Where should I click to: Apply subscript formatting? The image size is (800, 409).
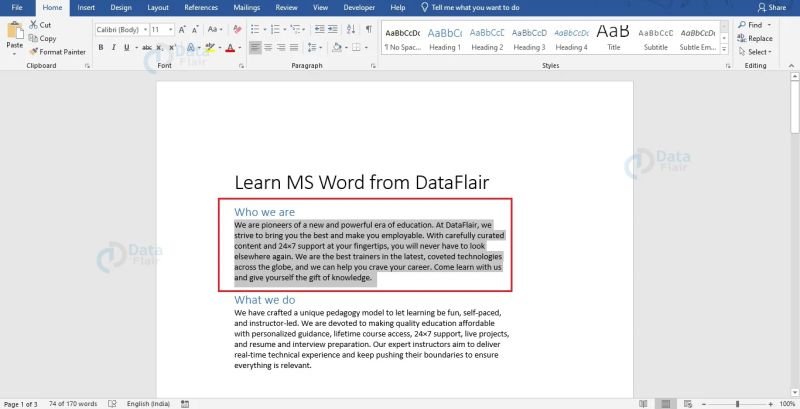tap(160, 47)
